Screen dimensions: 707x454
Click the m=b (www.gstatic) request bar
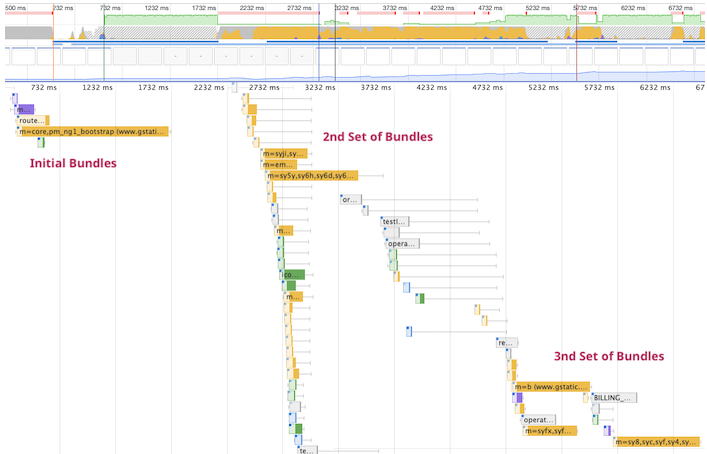(x=552, y=387)
